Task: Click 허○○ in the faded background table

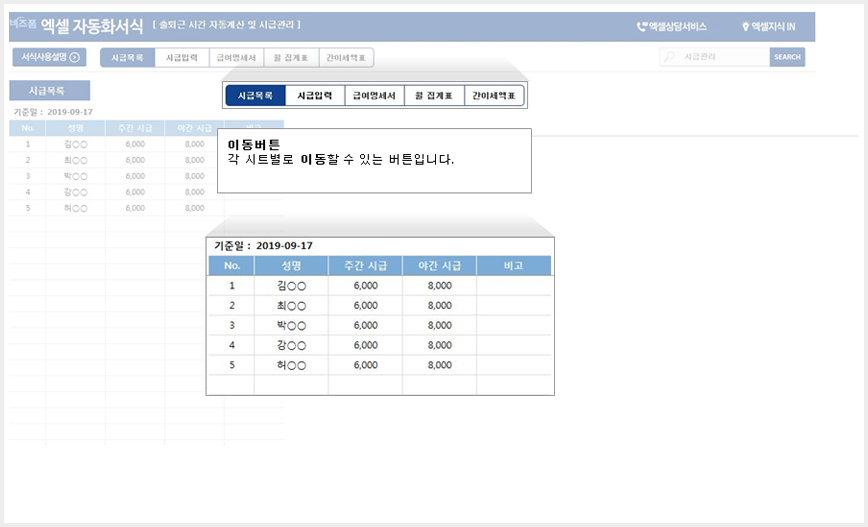Action: coord(76,209)
